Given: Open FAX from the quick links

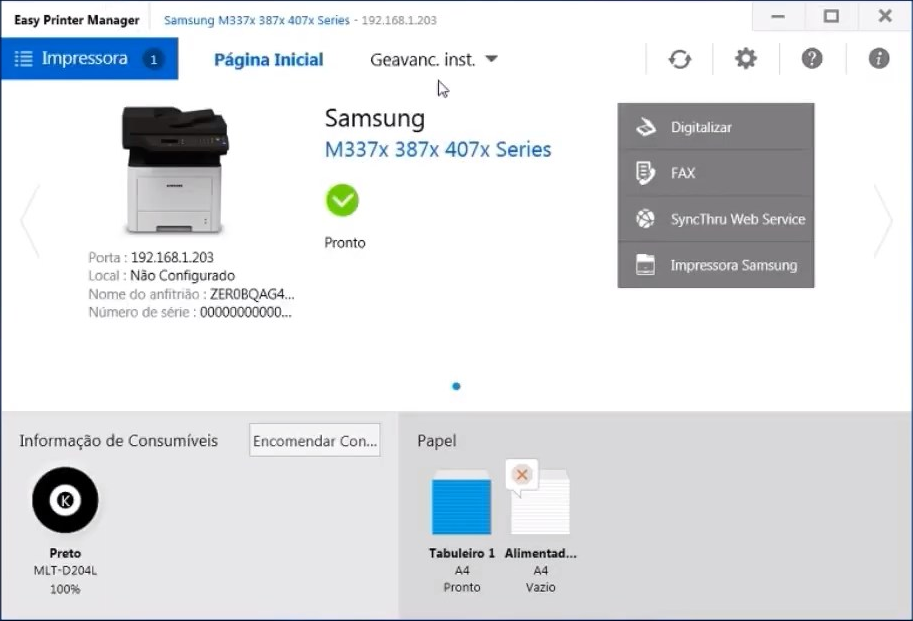Looking at the screenshot, I should coord(716,173).
